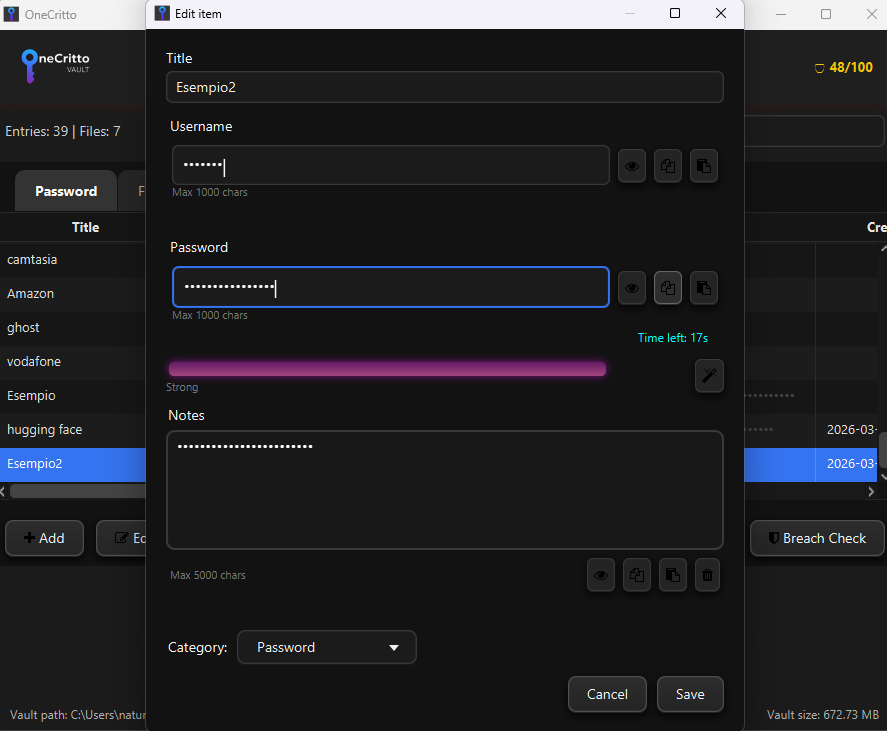Show the Password characters
The image size is (887, 731).
pos(631,288)
